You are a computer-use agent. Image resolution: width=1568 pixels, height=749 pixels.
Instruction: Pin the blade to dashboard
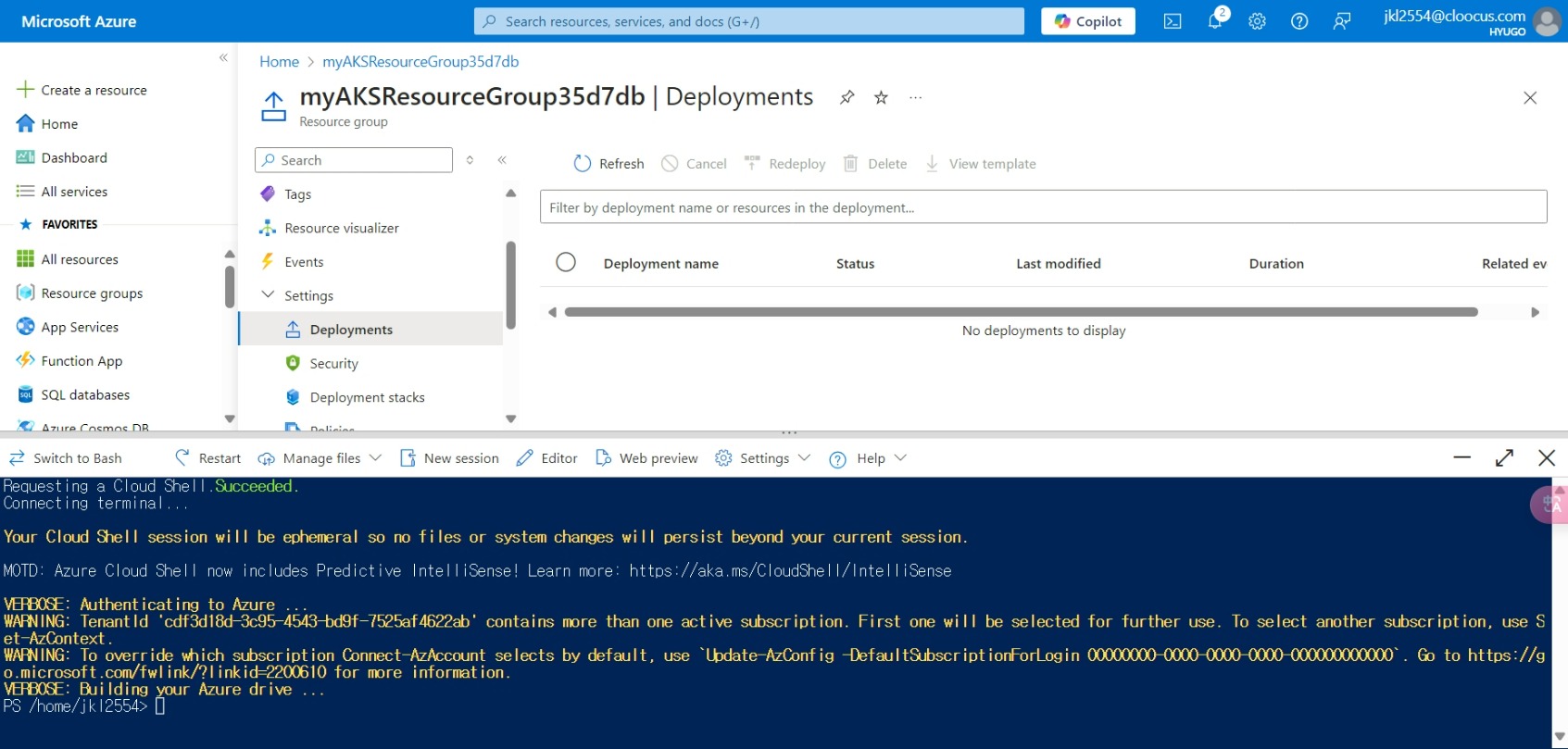(x=847, y=97)
